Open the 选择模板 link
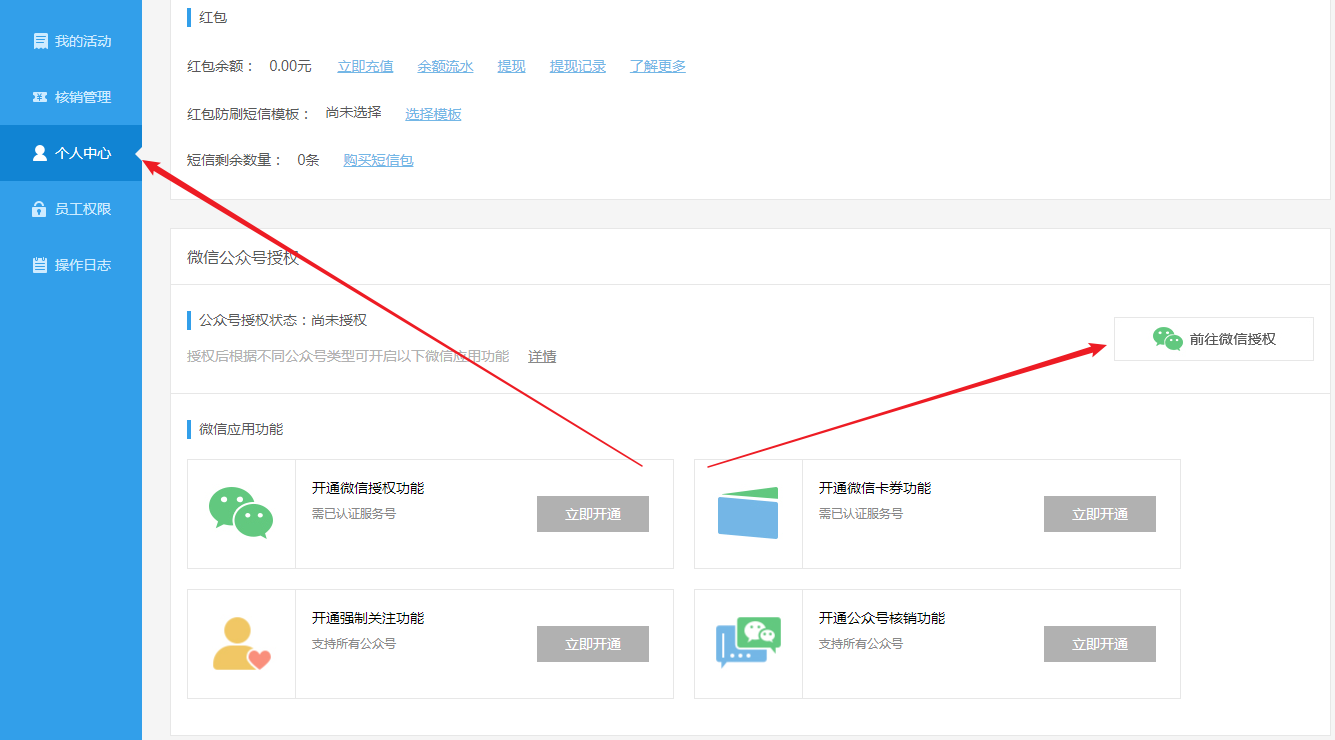The image size is (1335, 740). 433,114
